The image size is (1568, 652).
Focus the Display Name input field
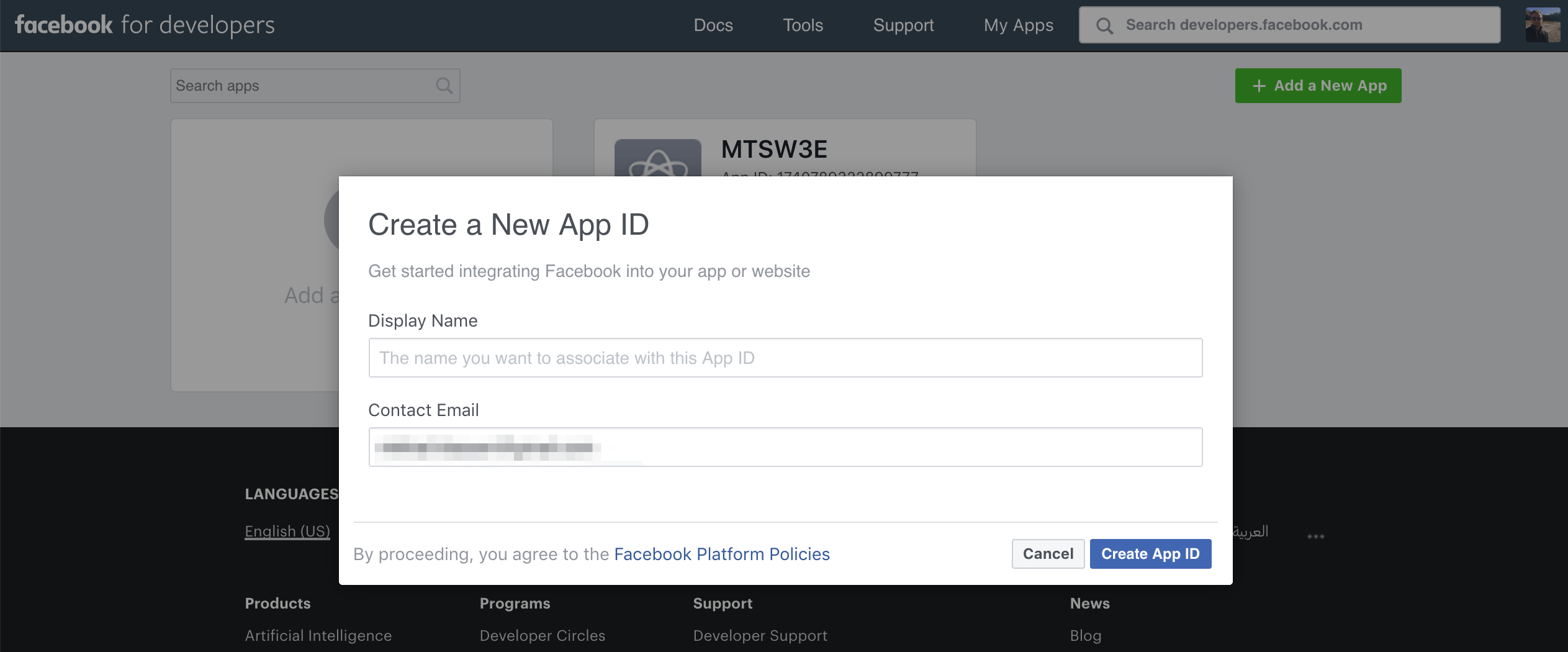tap(785, 358)
